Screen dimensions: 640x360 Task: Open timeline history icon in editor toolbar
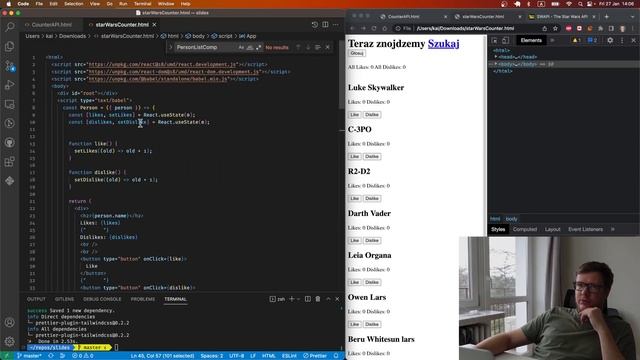click(x=314, y=24)
